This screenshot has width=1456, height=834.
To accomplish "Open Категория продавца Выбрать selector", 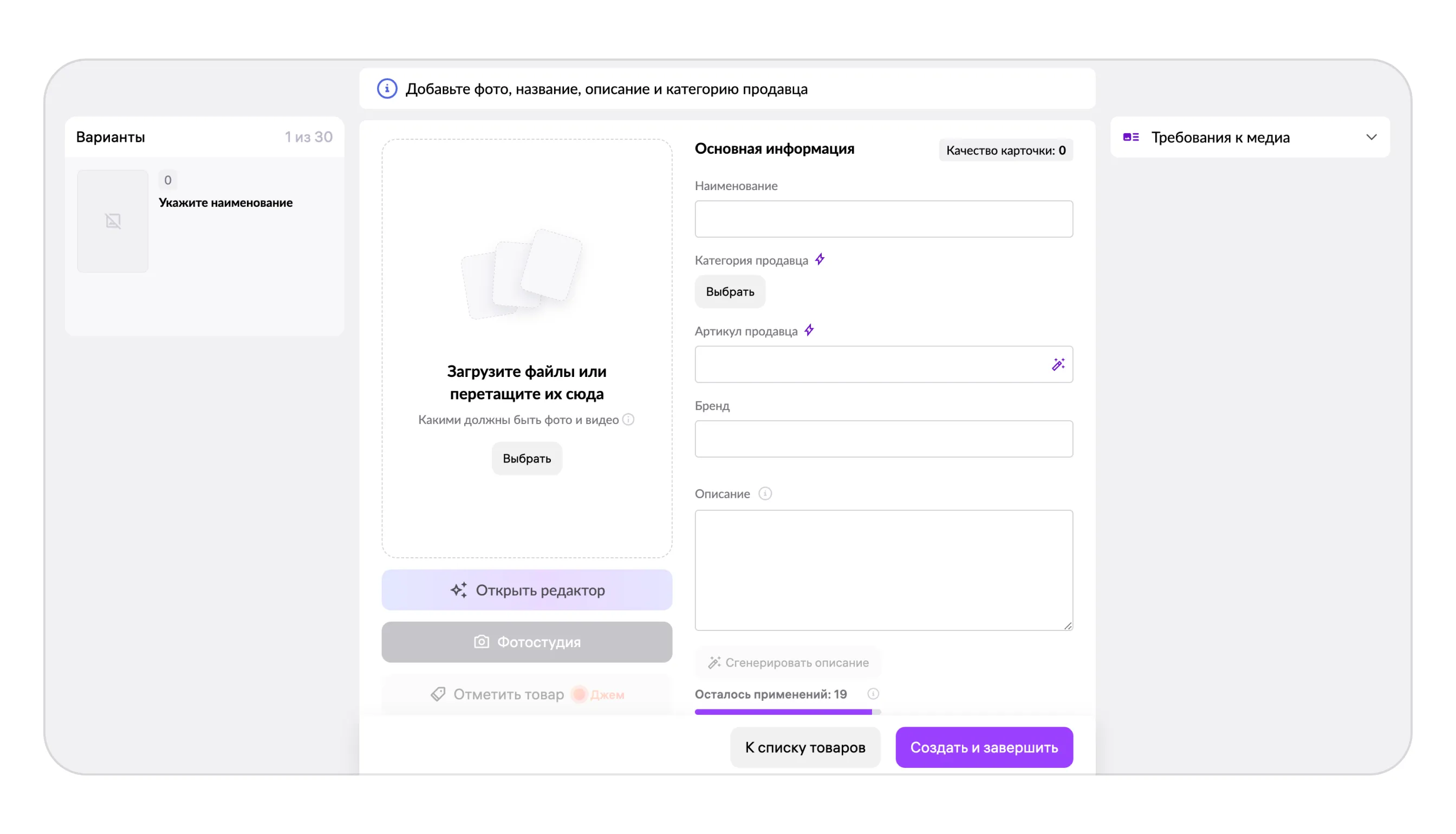I will (x=729, y=291).
